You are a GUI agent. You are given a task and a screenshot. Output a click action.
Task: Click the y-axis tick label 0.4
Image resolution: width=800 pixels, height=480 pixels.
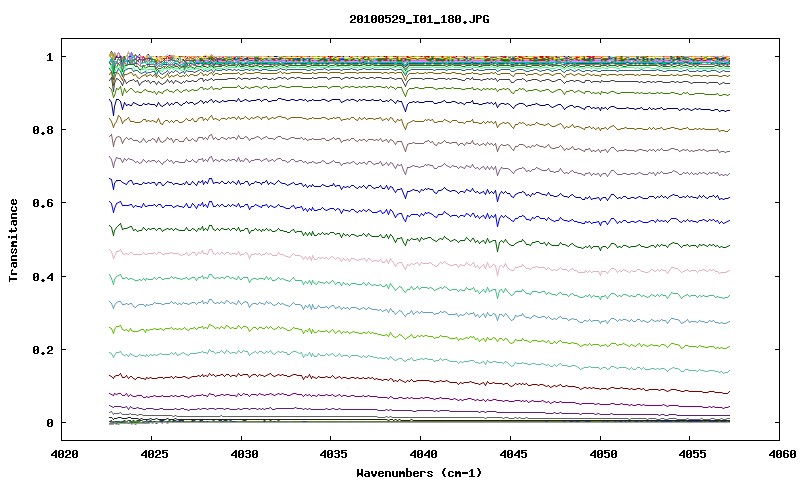(42, 276)
